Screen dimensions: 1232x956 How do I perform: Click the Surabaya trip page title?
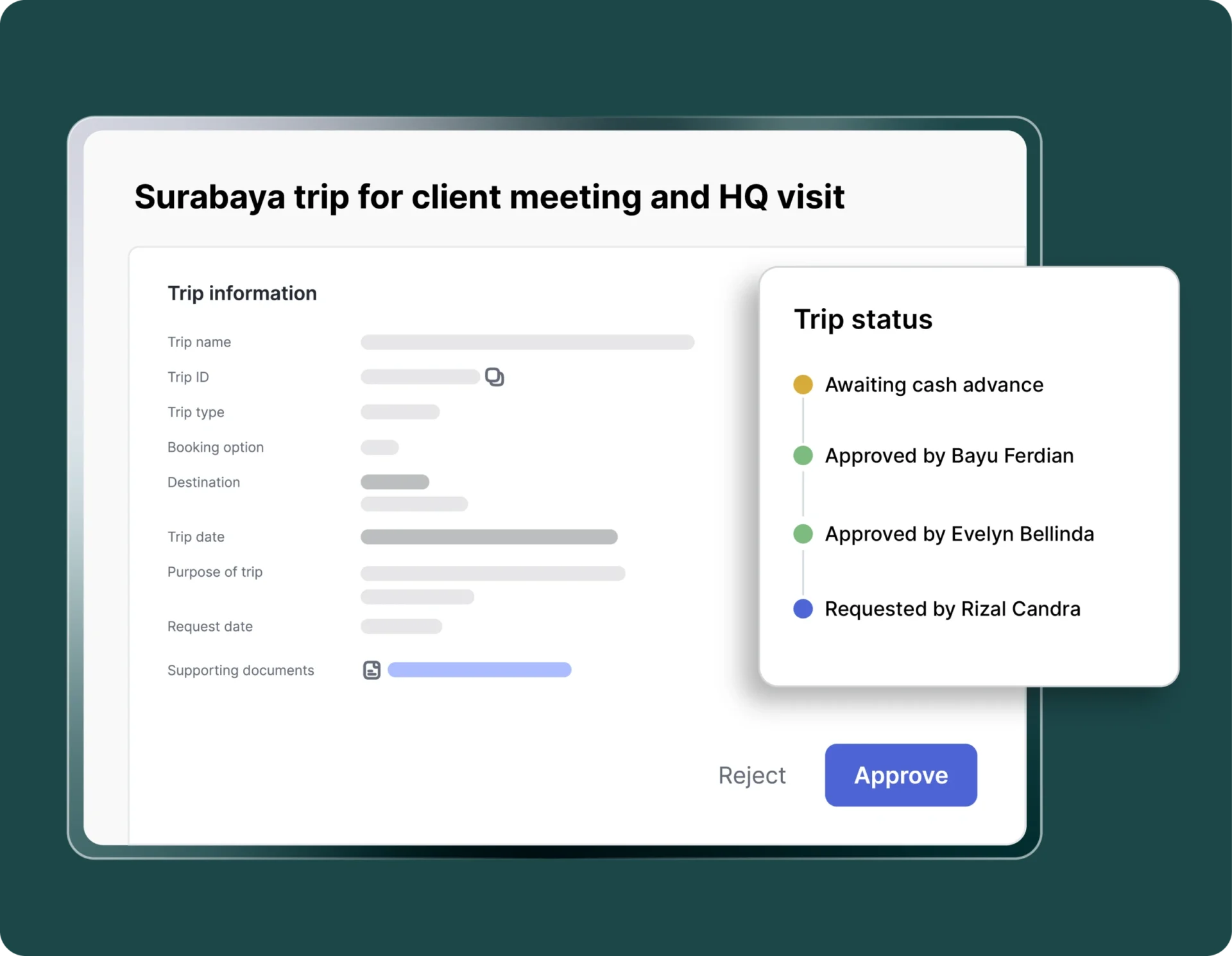(489, 196)
